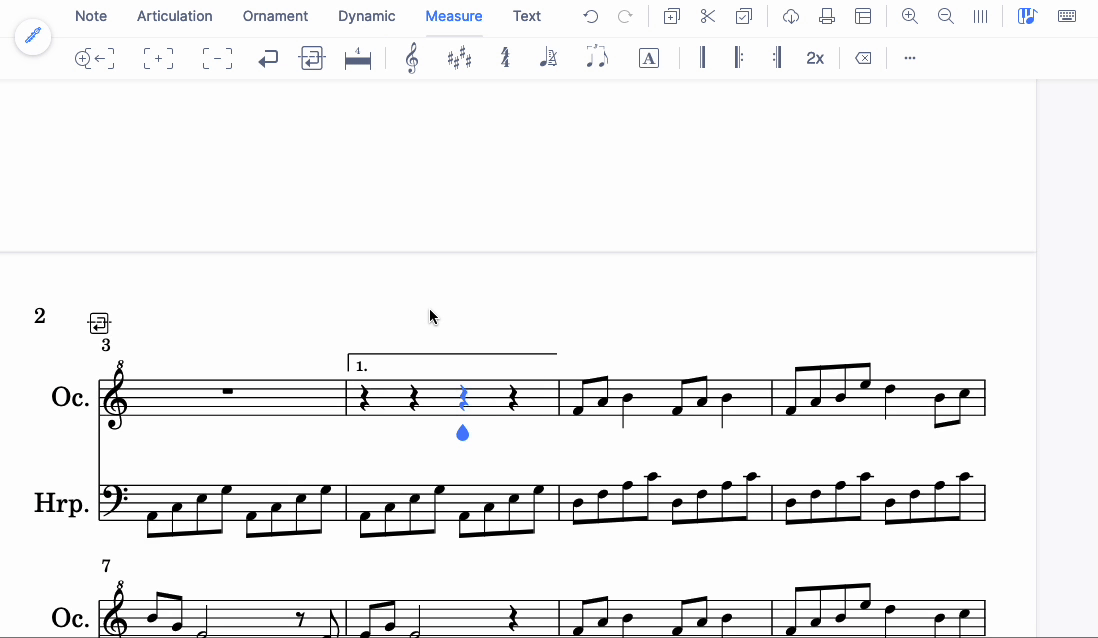
Task: Expand more barline options with ellipsis
Action: (909, 57)
